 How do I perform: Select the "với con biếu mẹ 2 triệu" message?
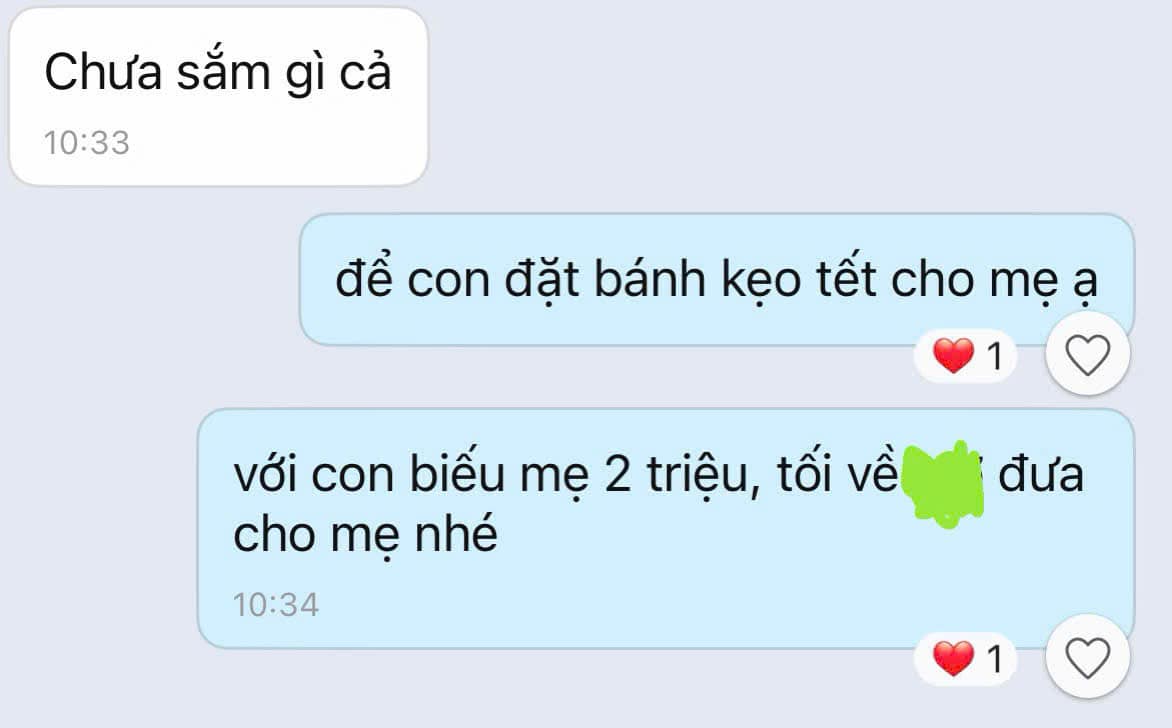click(x=666, y=528)
